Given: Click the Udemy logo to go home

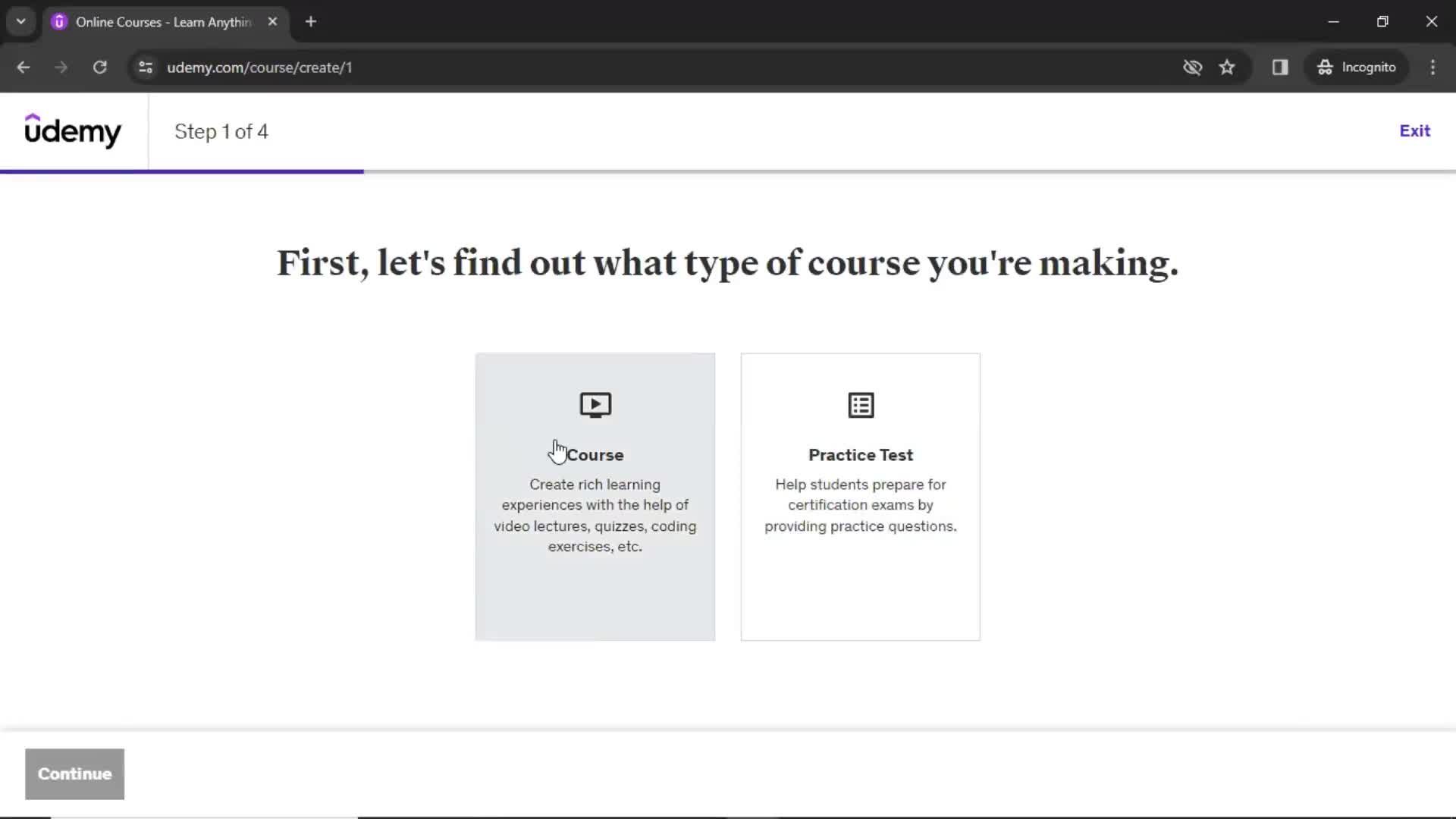Looking at the screenshot, I should 73,130.
